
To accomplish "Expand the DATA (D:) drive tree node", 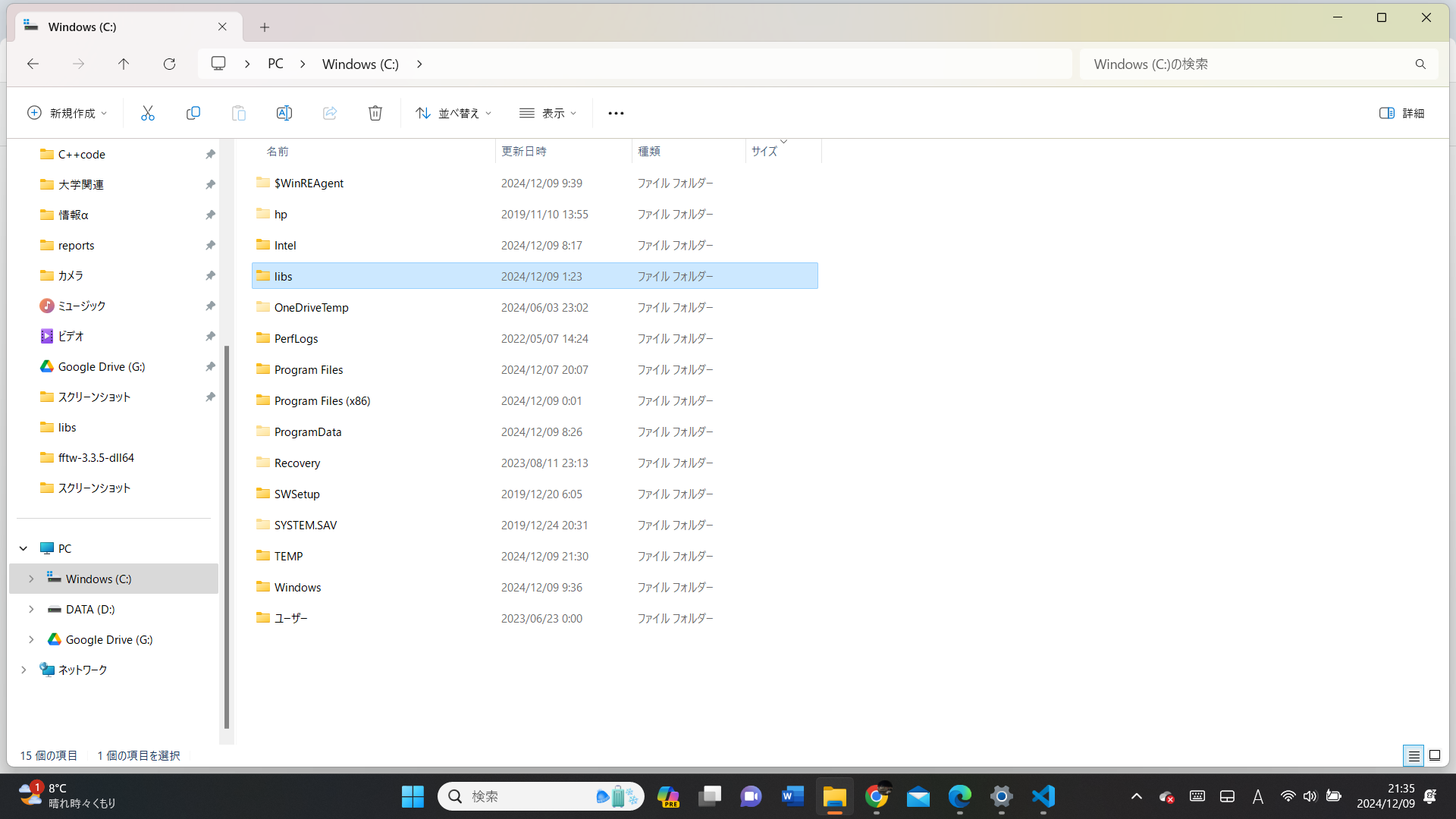I will click(31, 609).
